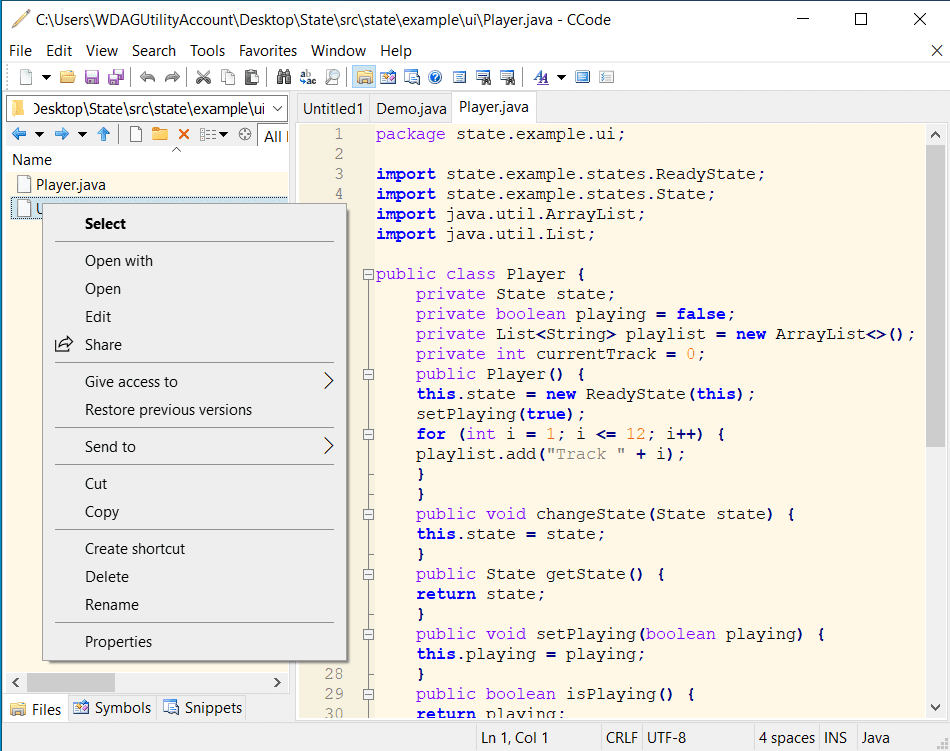Screen dimensions: 950x751
Task: Click the editor vertical scrollbar thumb
Action: [x=935, y=295]
